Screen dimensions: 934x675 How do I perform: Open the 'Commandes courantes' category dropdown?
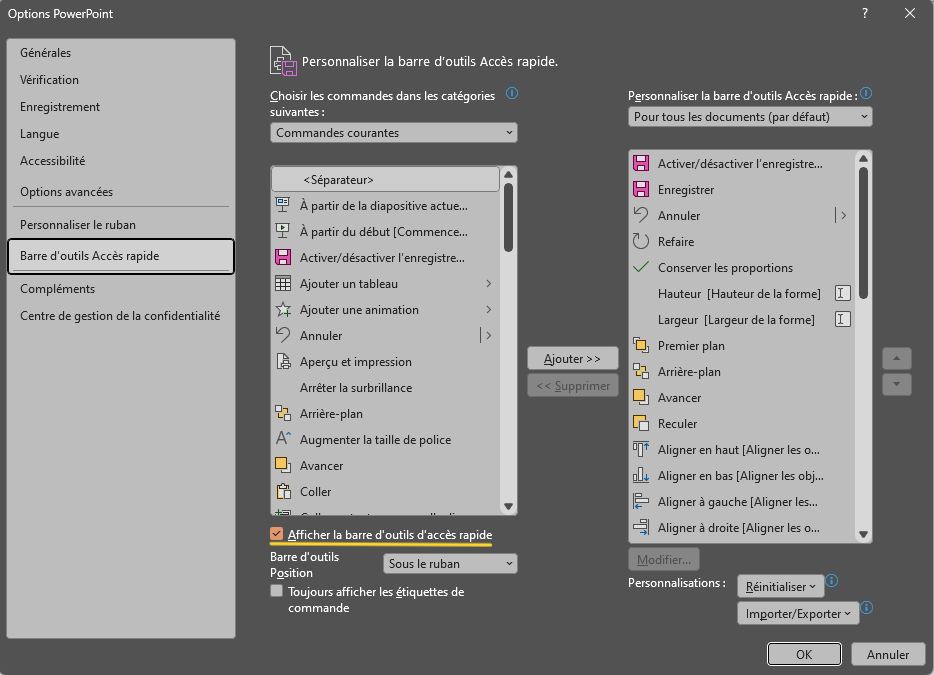point(393,133)
